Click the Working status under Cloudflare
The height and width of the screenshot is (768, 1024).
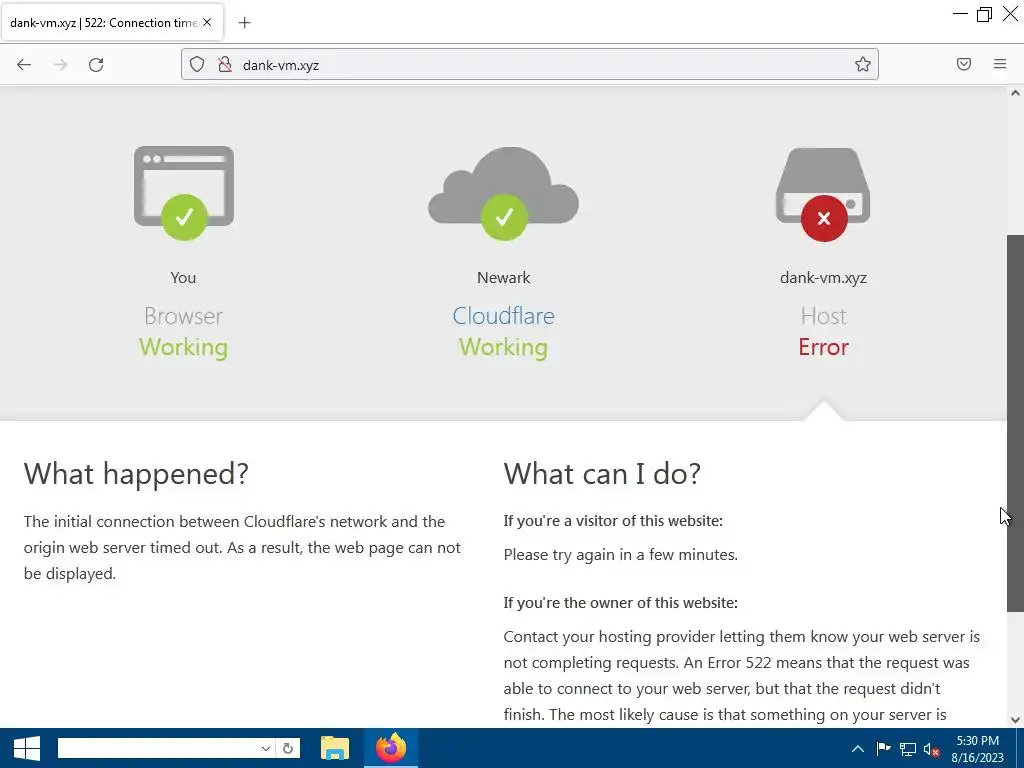[x=504, y=347]
